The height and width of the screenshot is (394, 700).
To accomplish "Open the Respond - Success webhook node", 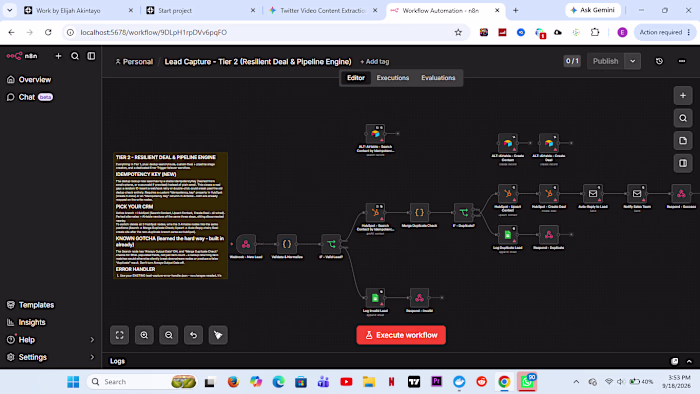I will pyautogui.click(x=681, y=194).
